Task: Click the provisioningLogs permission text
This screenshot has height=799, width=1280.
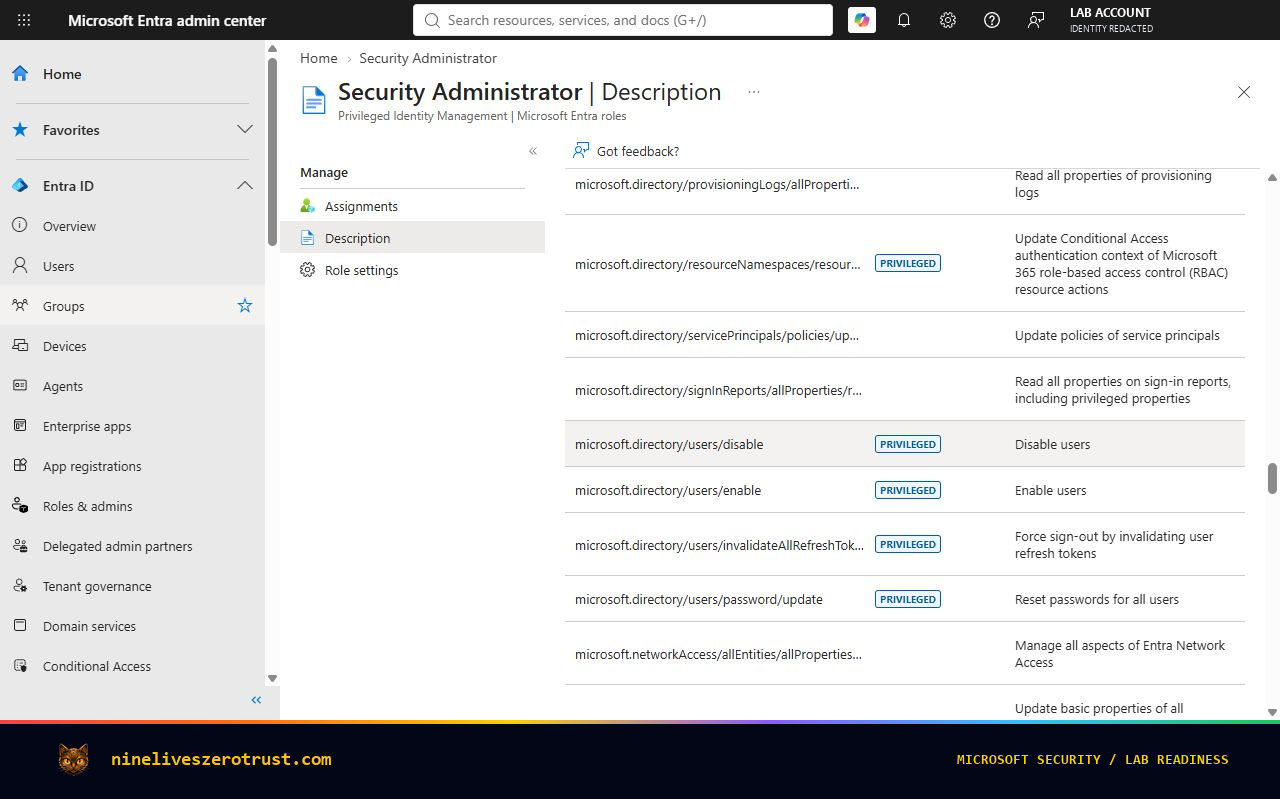Action: 717,184
